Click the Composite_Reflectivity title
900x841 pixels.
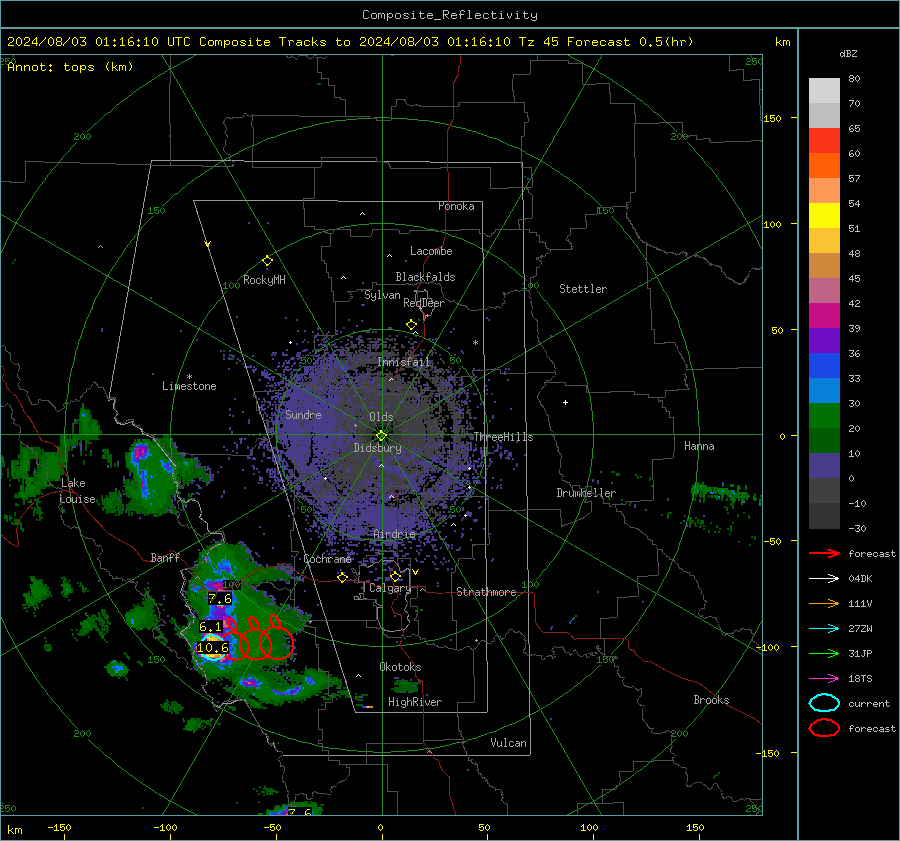(450, 15)
